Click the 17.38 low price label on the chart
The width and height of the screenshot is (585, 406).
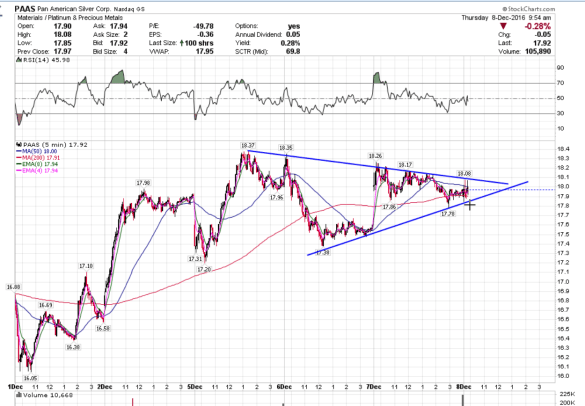coord(323,253)
